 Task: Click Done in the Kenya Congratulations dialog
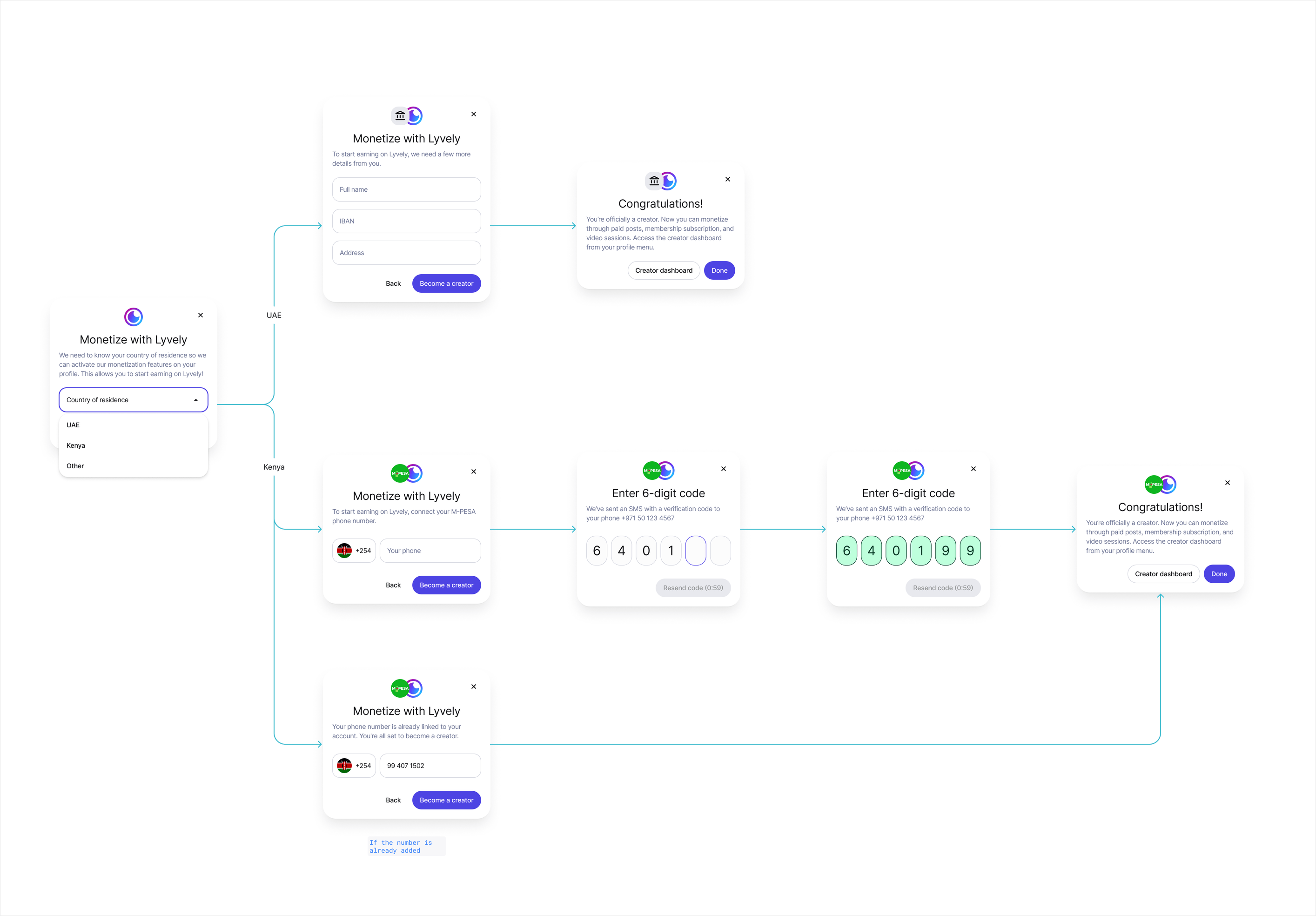(1219, 574)
